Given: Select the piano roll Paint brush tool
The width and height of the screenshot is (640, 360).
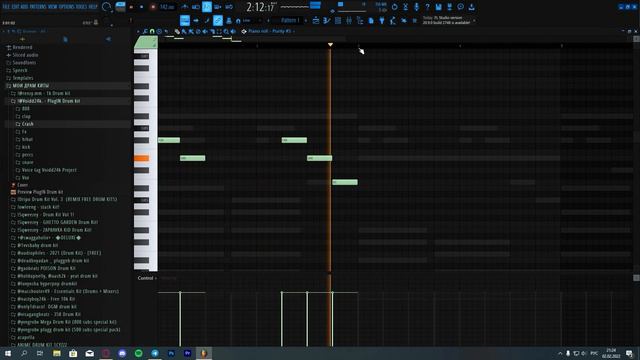Looking at the screenshot, I should [x=184, y=31].
